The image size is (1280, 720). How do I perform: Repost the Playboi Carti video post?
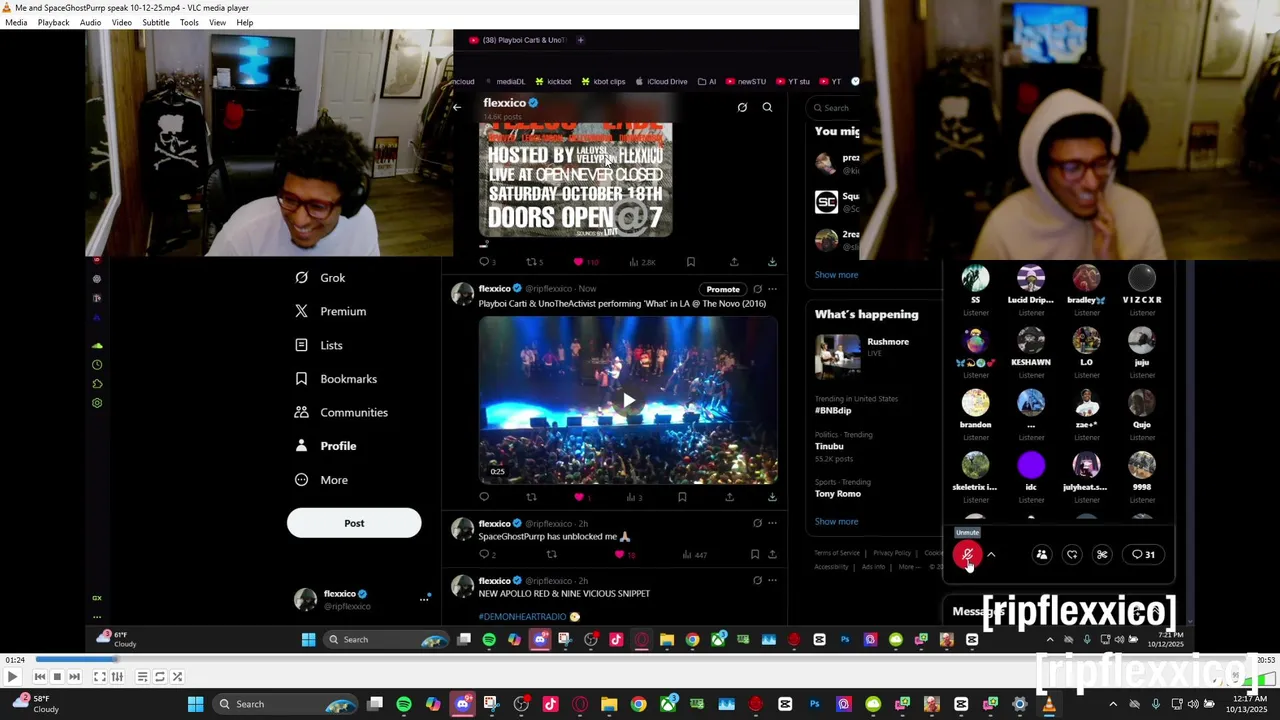(531, 497)
